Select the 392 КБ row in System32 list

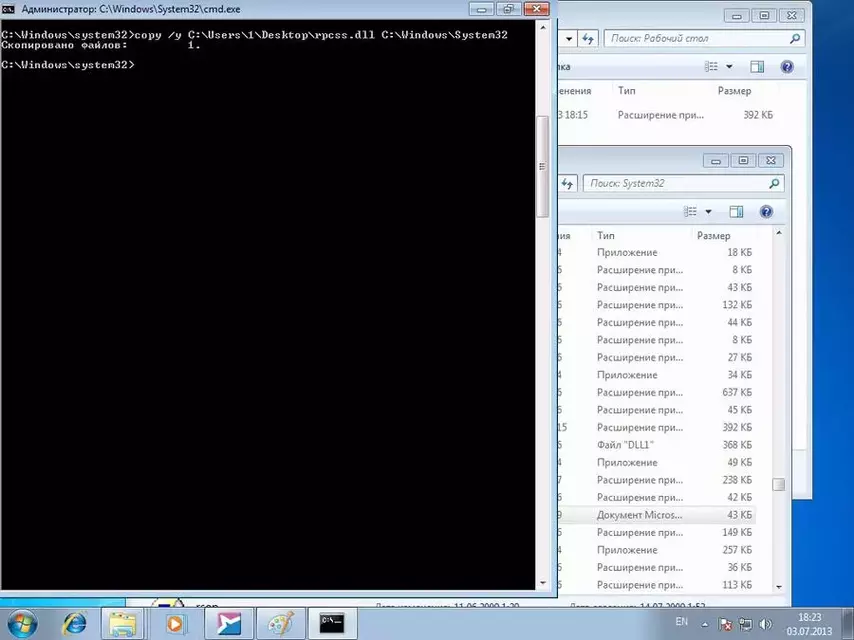point(656,427)
